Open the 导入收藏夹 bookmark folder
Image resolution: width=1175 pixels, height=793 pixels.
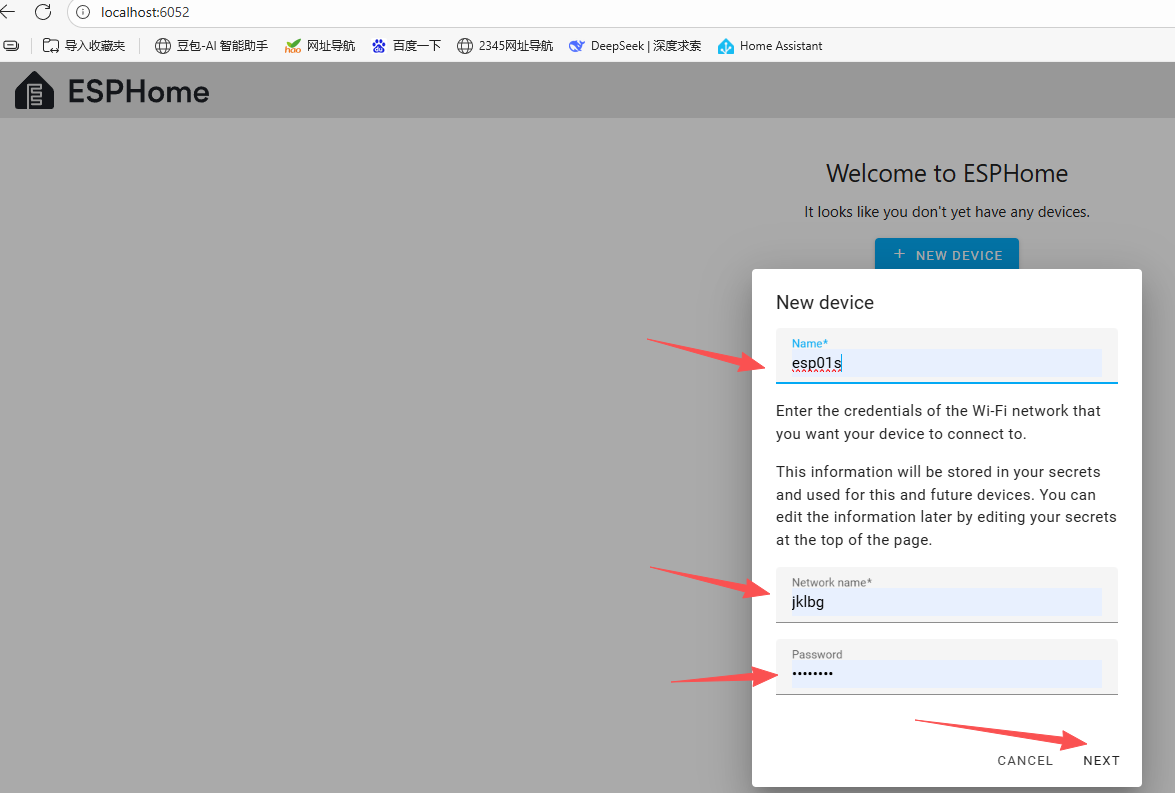84,46
